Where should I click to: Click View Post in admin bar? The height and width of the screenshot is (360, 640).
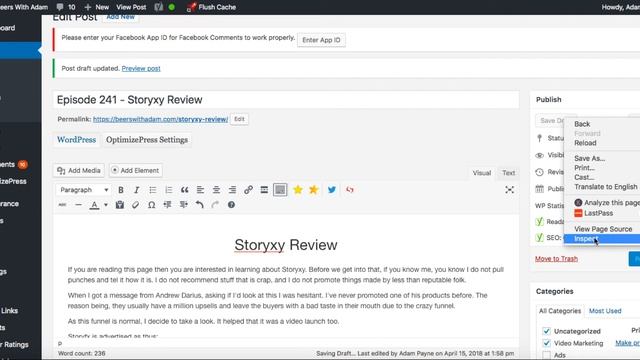point(131,7)
